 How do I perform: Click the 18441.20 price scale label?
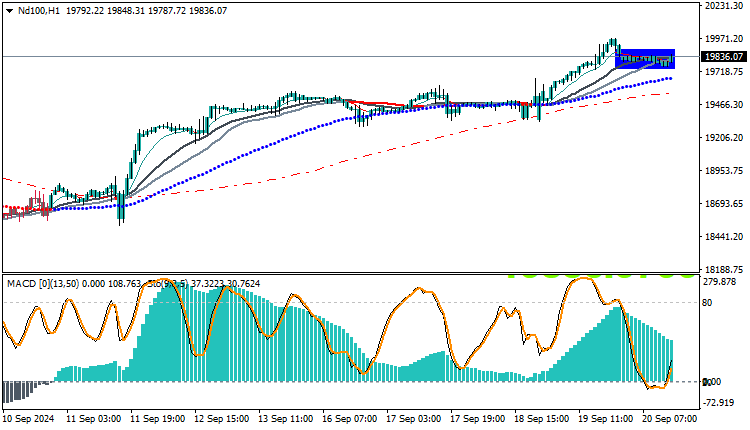(x=724, y=237)
